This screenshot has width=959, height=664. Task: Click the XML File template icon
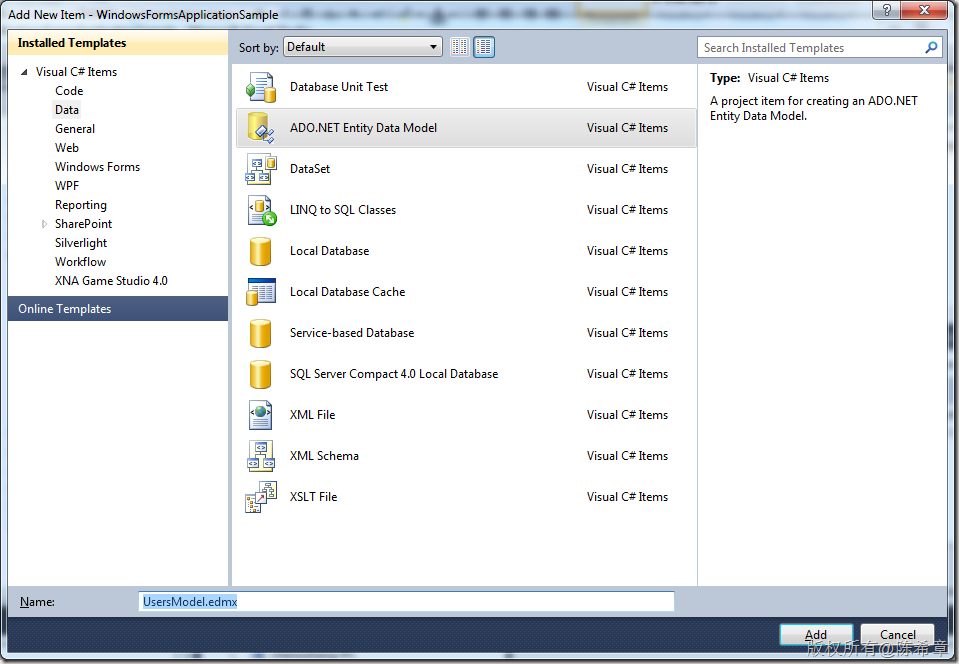pos(261,415)
